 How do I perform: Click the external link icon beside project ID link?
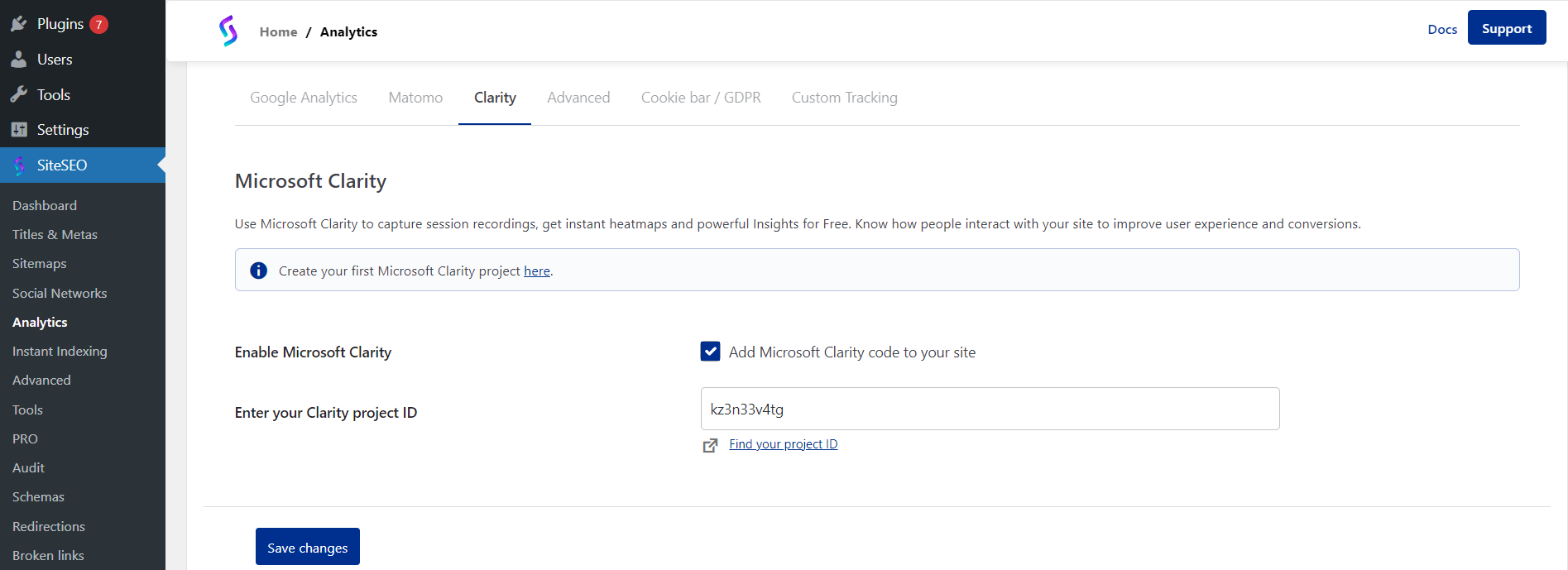click(x=710, y=446)
